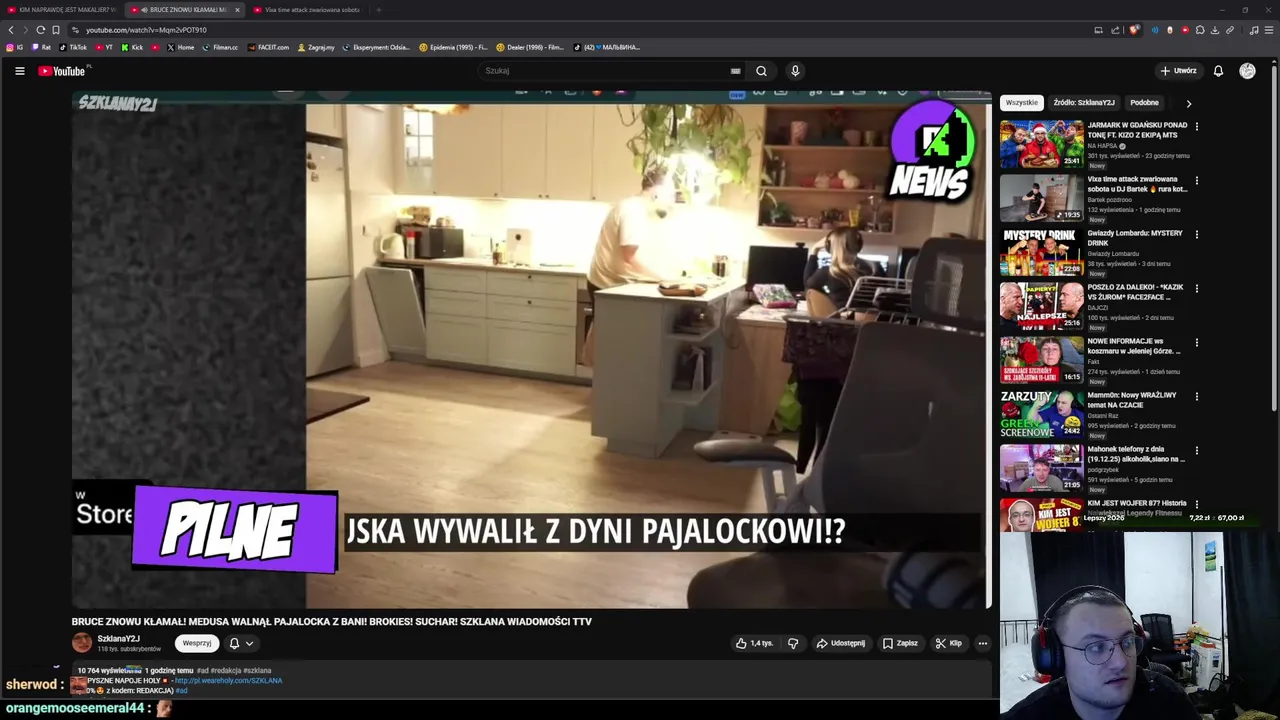Open the IG bookmark
This screenshot has height=720, width=1280.
15,47
